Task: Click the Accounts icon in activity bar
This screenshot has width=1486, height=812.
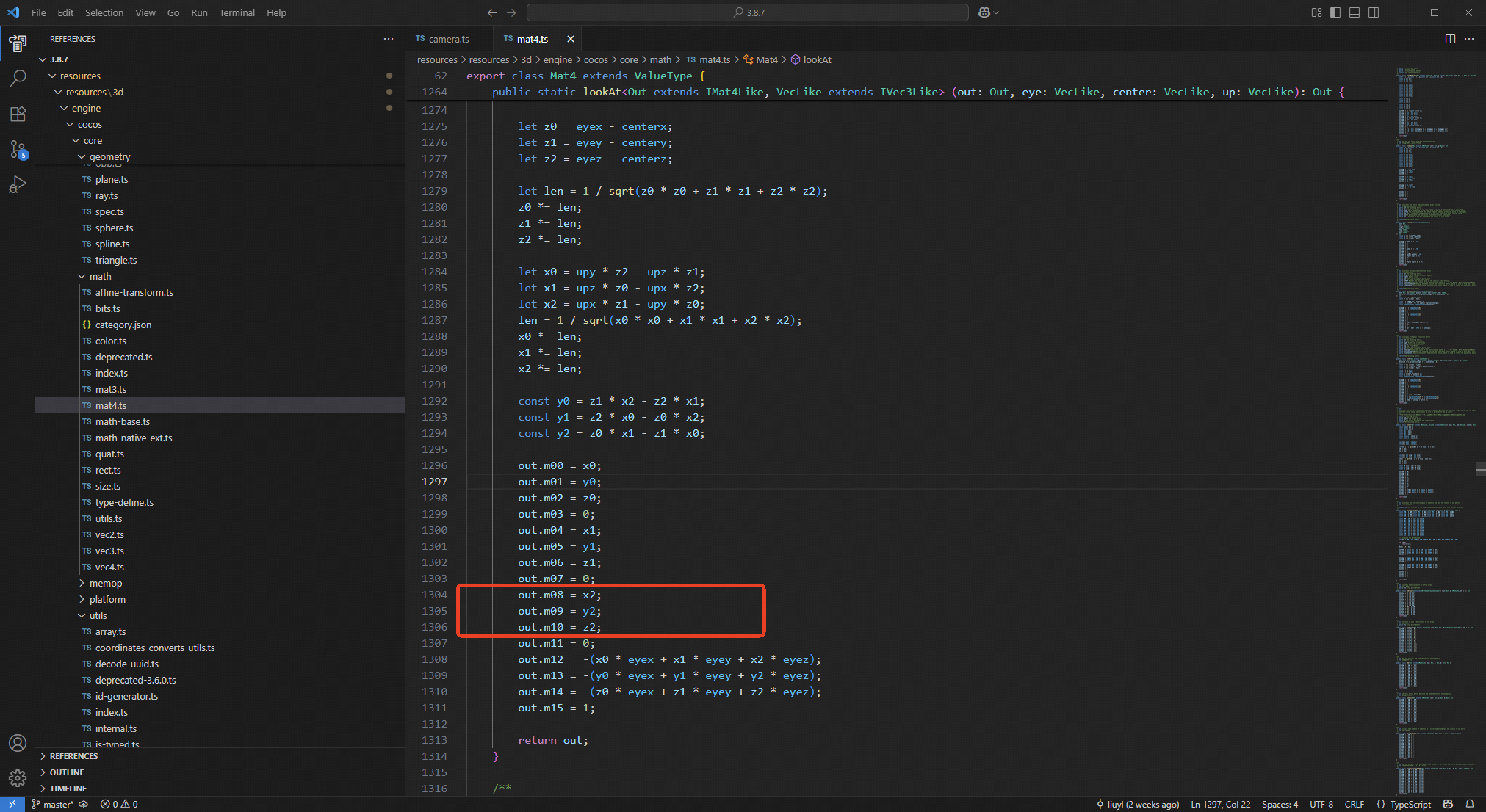Action: pyautogui.click(x=18, y=743)
